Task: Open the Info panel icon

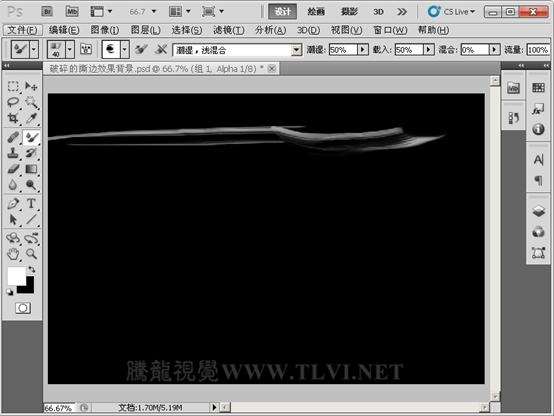Action: (538, 129)
